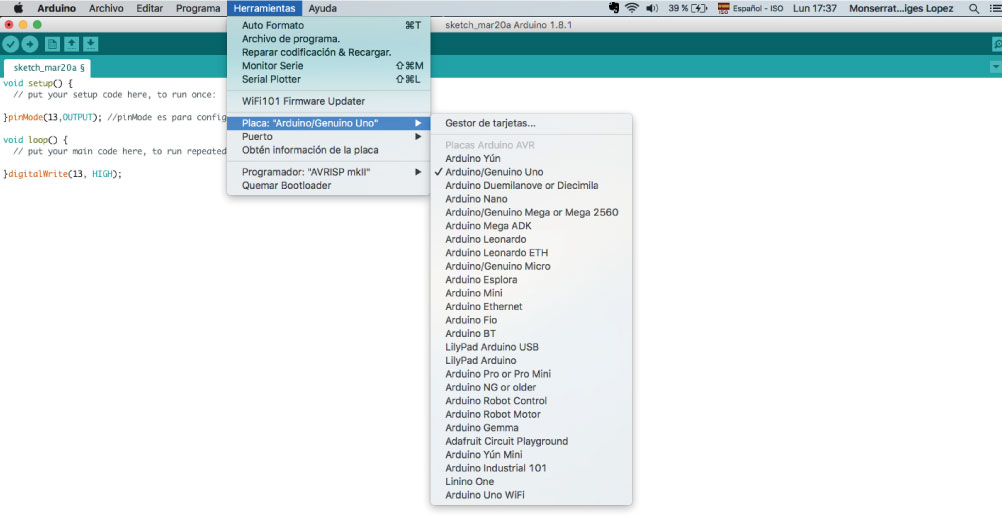Choose Archivo de programa
The image size is (1002, 525).
(x=328, y=39)
